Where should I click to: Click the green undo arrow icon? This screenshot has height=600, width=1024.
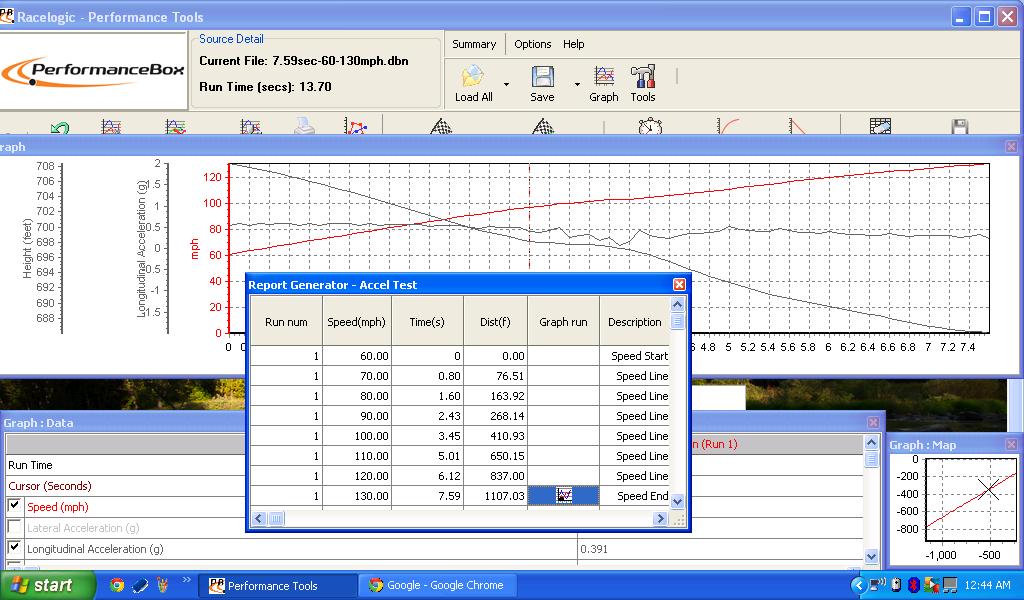tap(60, 128)
